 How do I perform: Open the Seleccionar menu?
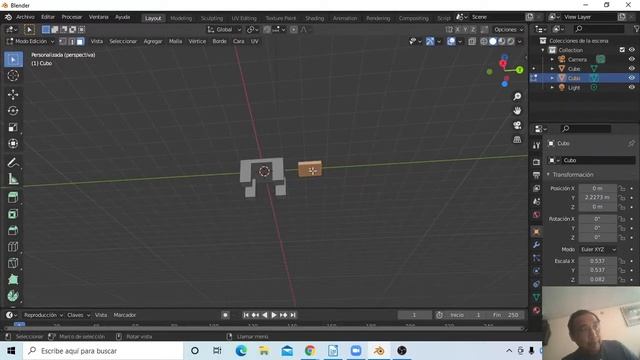(123, 41)
